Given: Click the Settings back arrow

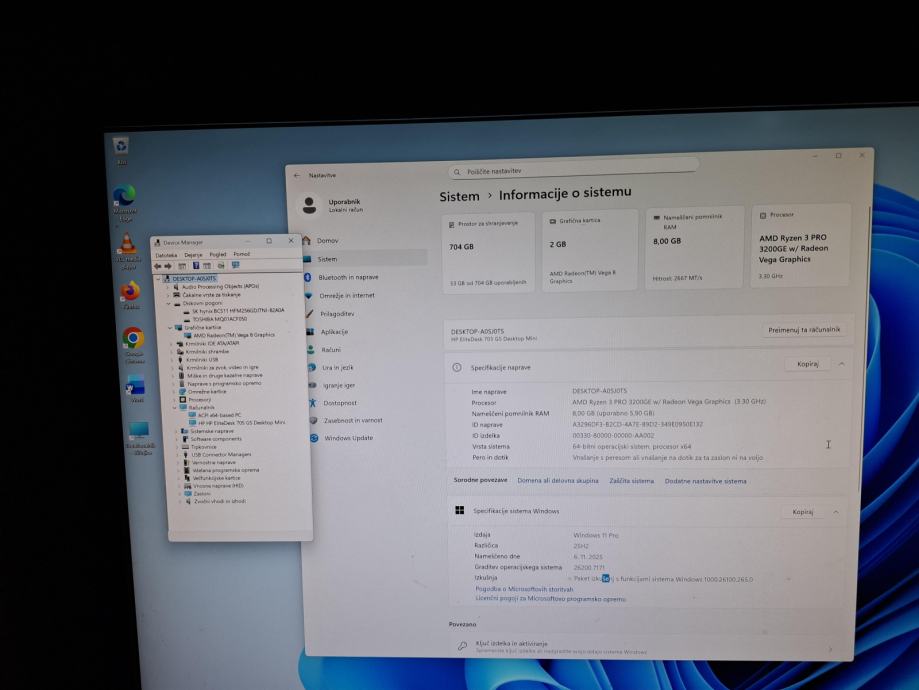Looking at the screenshot, I should 297,175.
